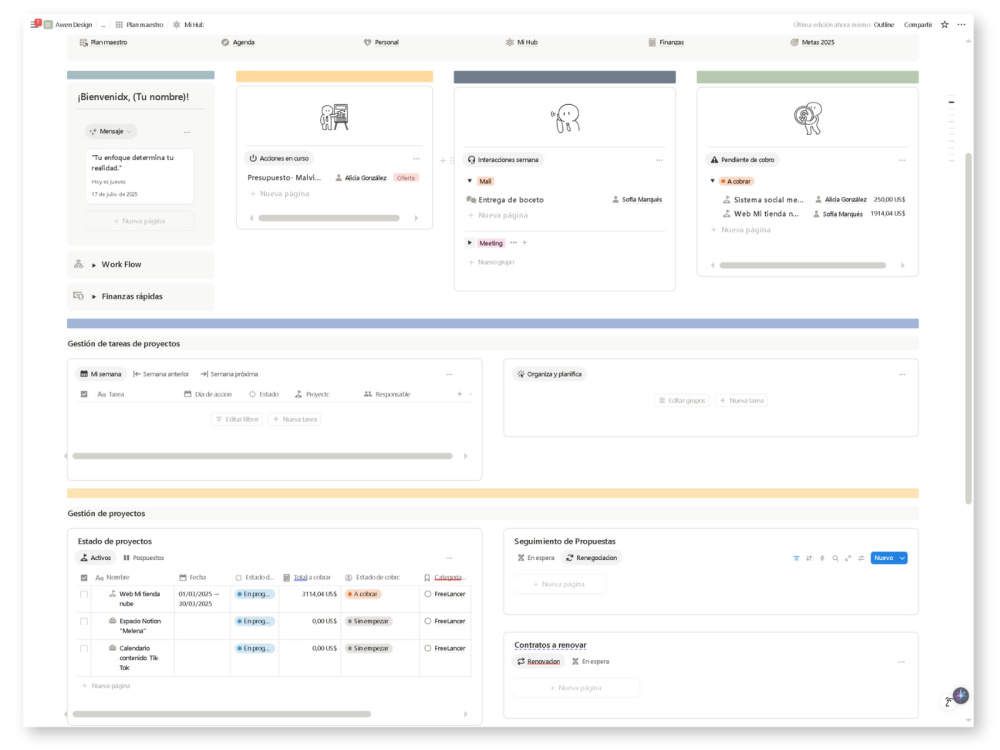Click the Notion AI assistant floating icon

[960, 695]
